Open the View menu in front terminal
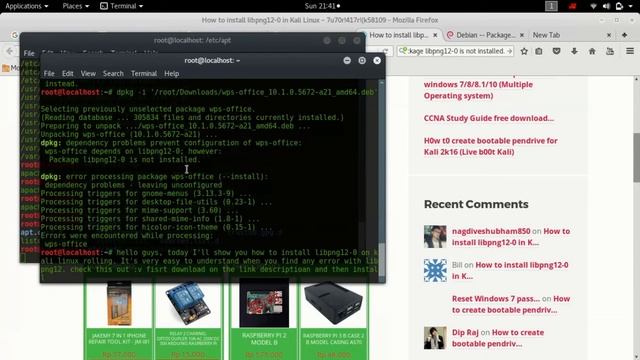The width and height of the screenshot is (640, 360). [88, 73]
